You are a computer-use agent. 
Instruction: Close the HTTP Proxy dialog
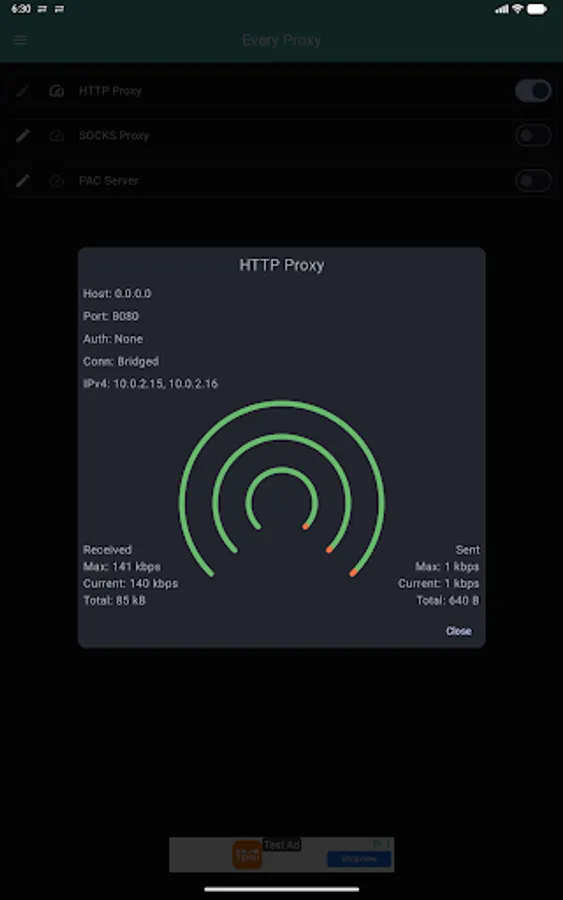tap(459, 631)
